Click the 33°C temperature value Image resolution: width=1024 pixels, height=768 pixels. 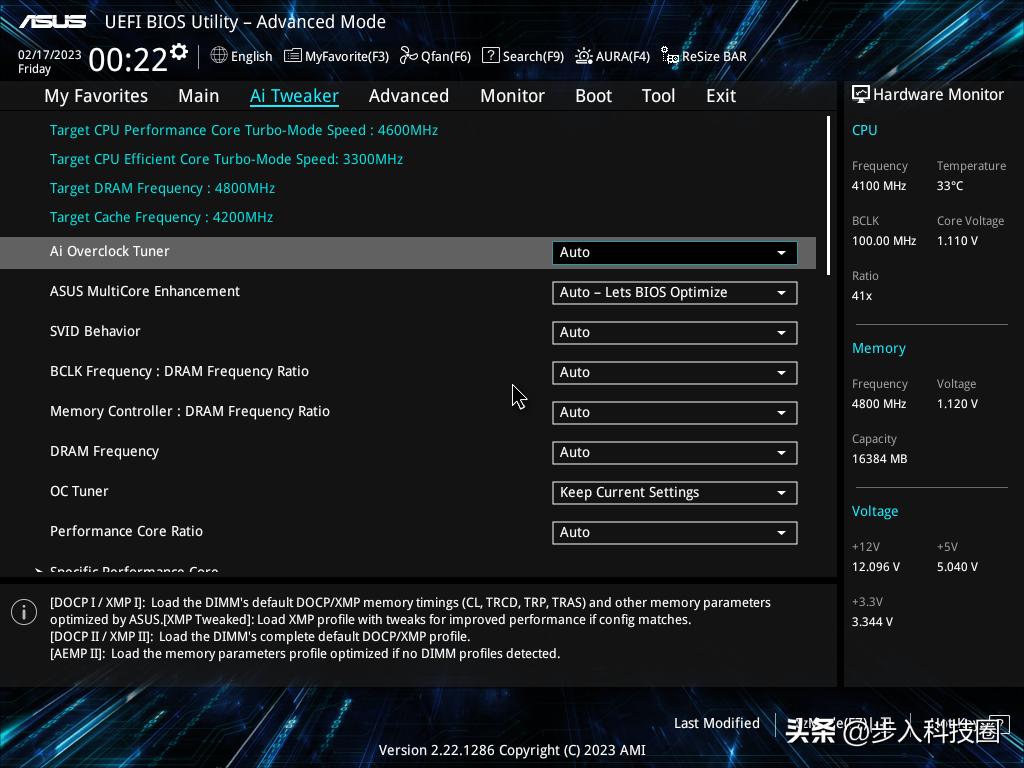[x=950, y=186]
